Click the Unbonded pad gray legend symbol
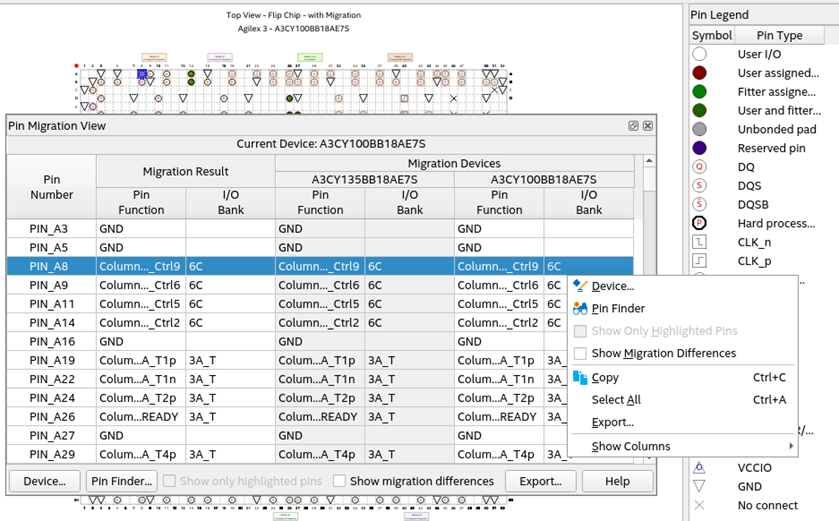Image resolution: width=839 pixels, height=521 pixels. click(x=699, y=129)
